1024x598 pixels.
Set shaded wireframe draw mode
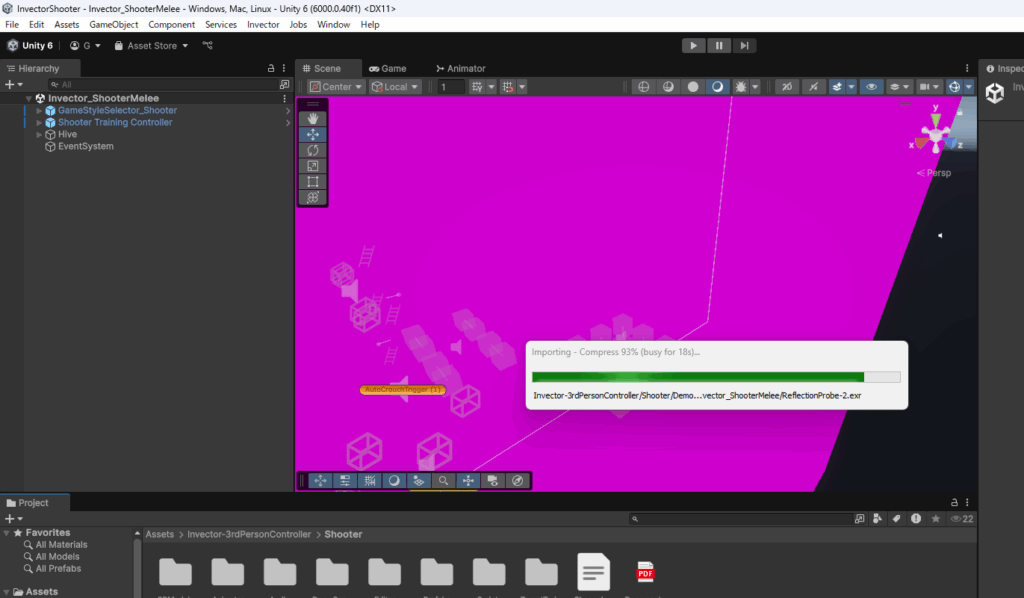[668, 87]
